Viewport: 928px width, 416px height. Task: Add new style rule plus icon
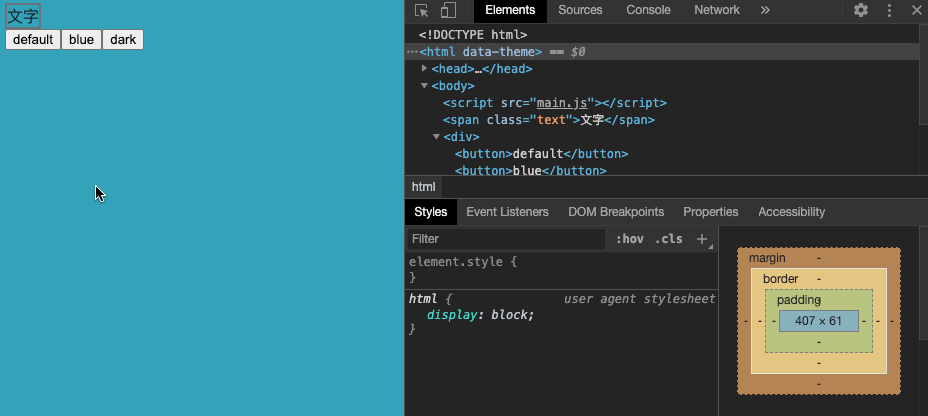click(702, 239)
